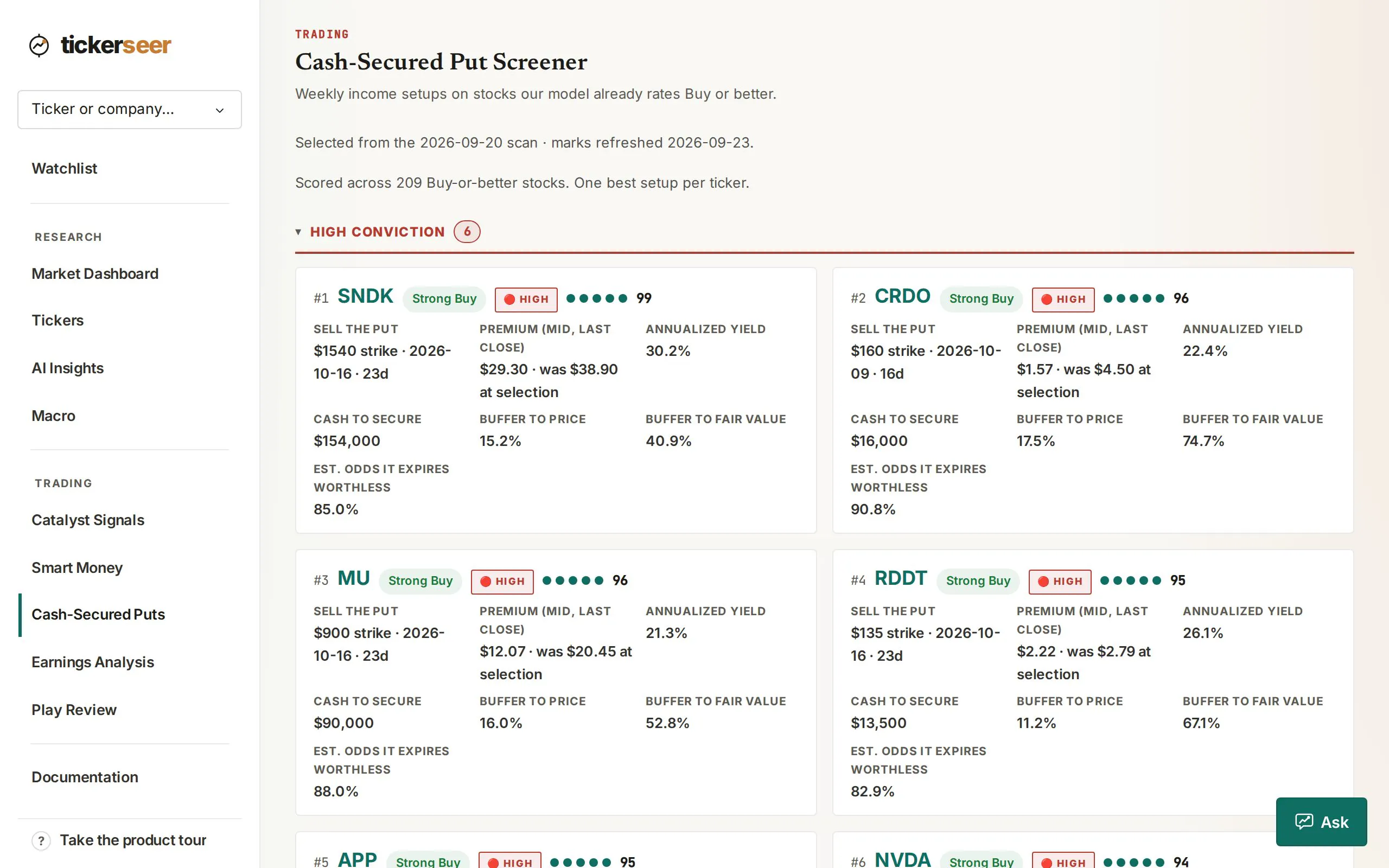Click the Strong Buy badge on MU
The height and width of the screenshot is (868, 1389).
point(420,581)
